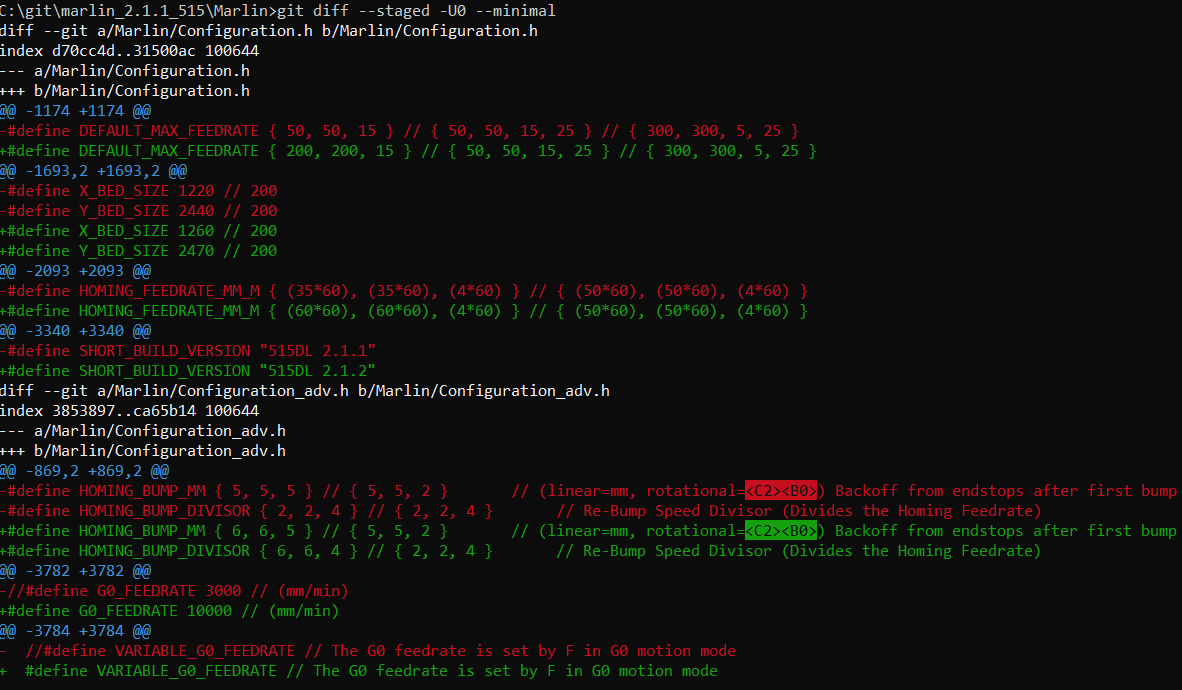Click the '--- a/Marlin/Configuration_adv.h' line

[x=143, y=431]
